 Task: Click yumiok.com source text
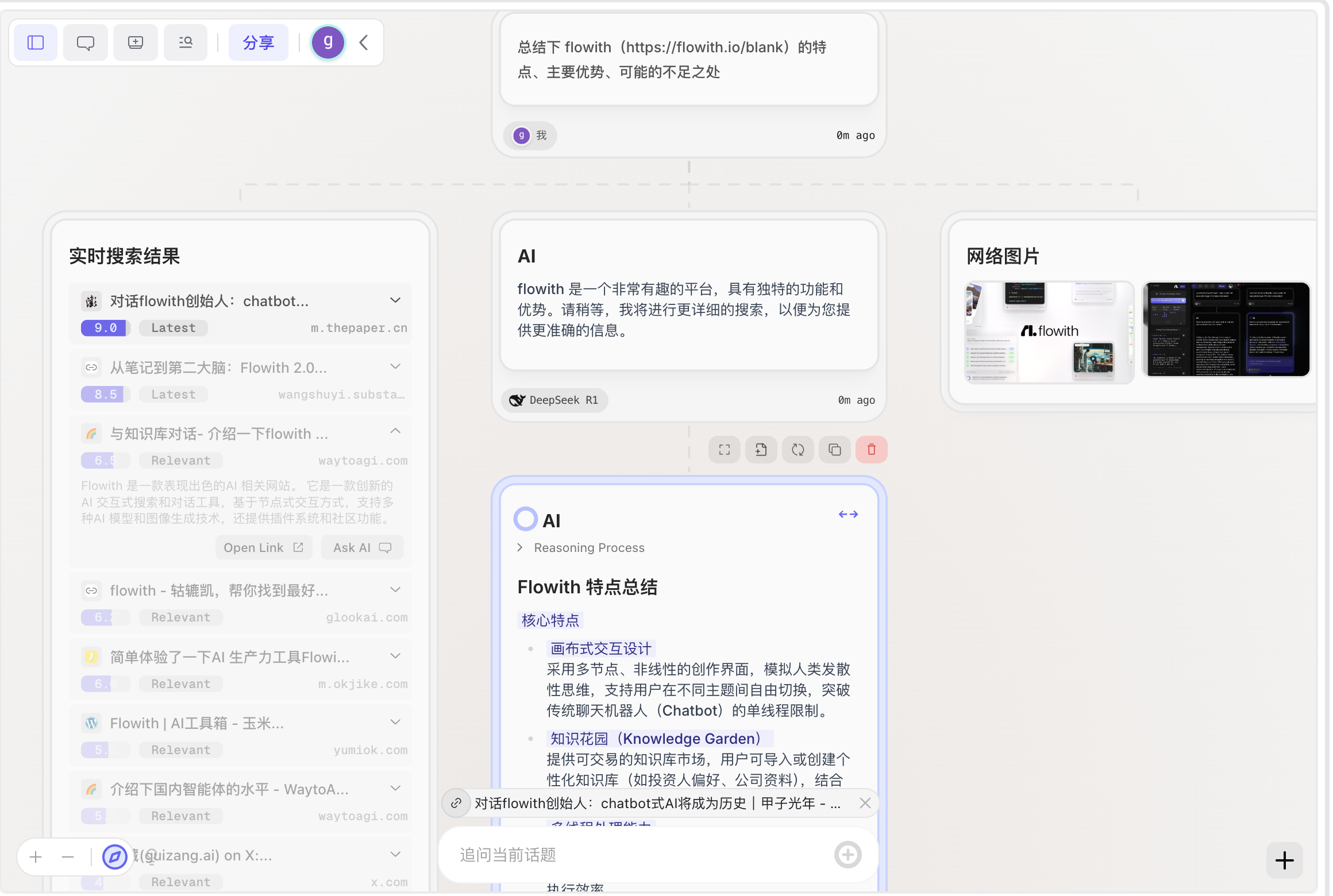(371, 750)
